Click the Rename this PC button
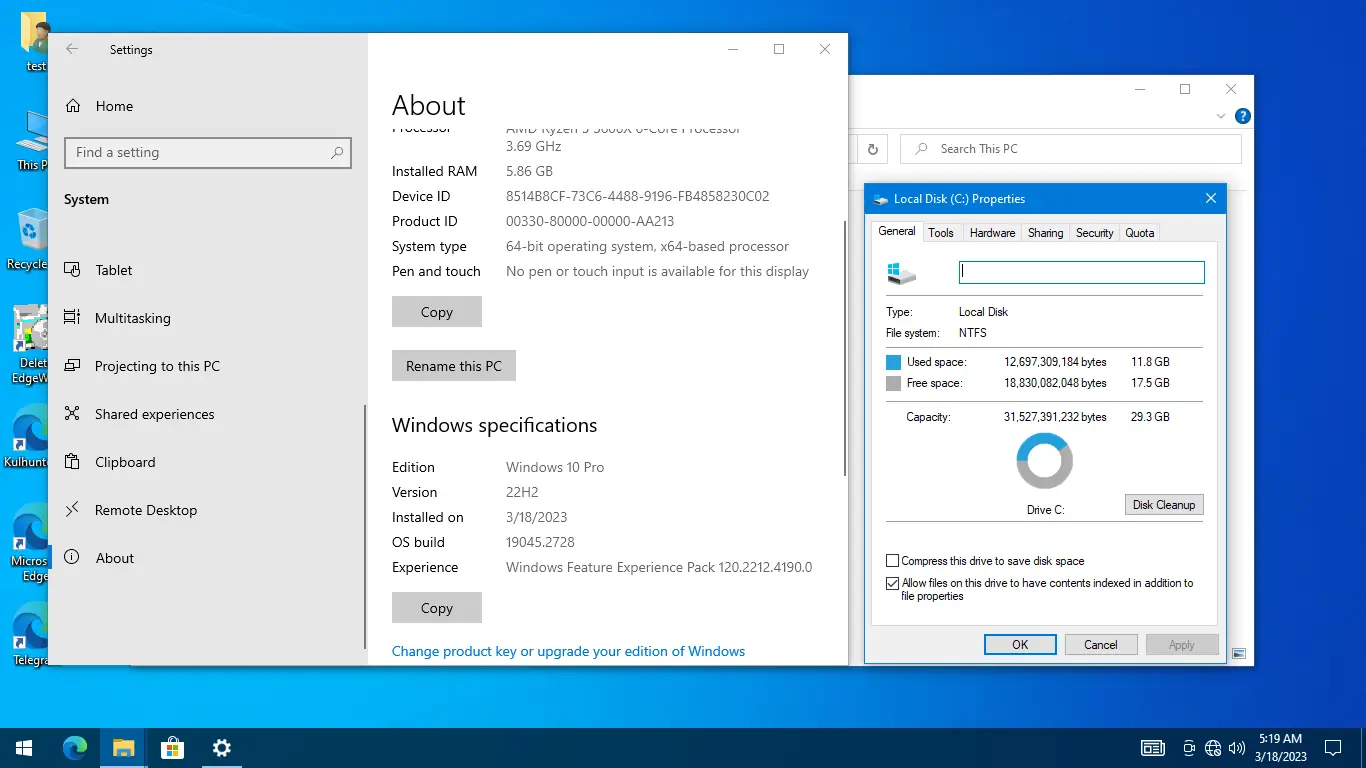This screenshot has width=1366, height=768. [x=453, y=365]
